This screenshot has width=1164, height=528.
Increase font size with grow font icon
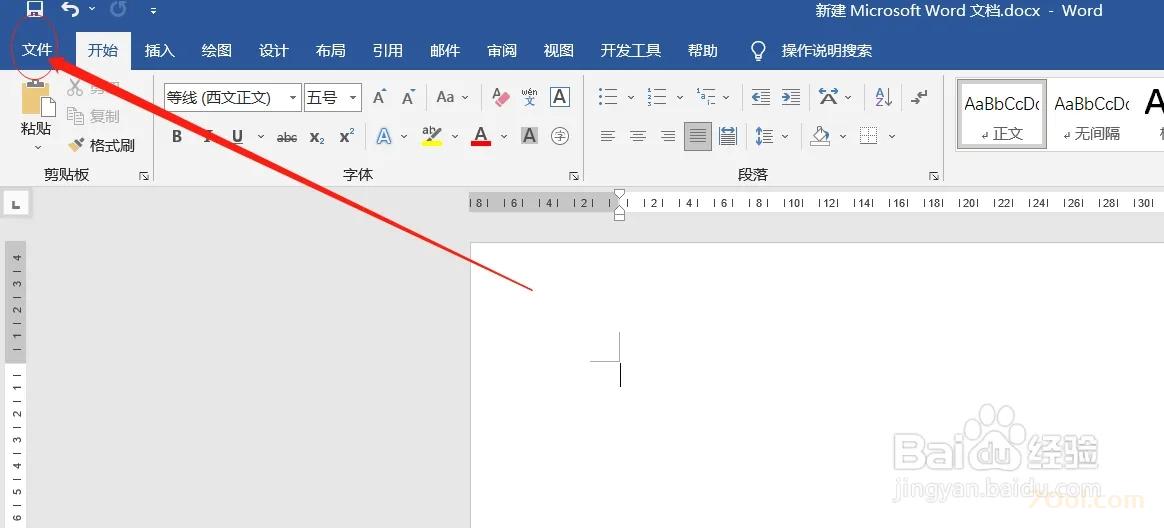(x=379, y=97)
